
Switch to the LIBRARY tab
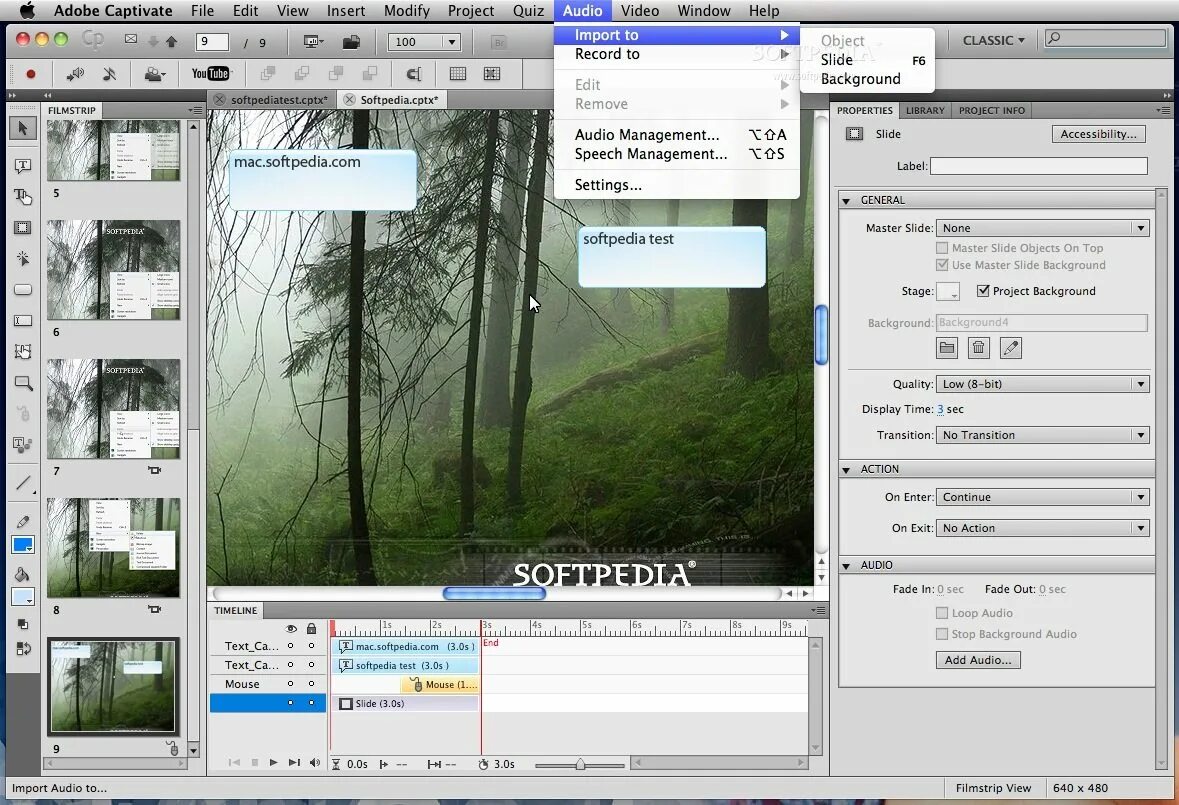[x=925, y=110]
